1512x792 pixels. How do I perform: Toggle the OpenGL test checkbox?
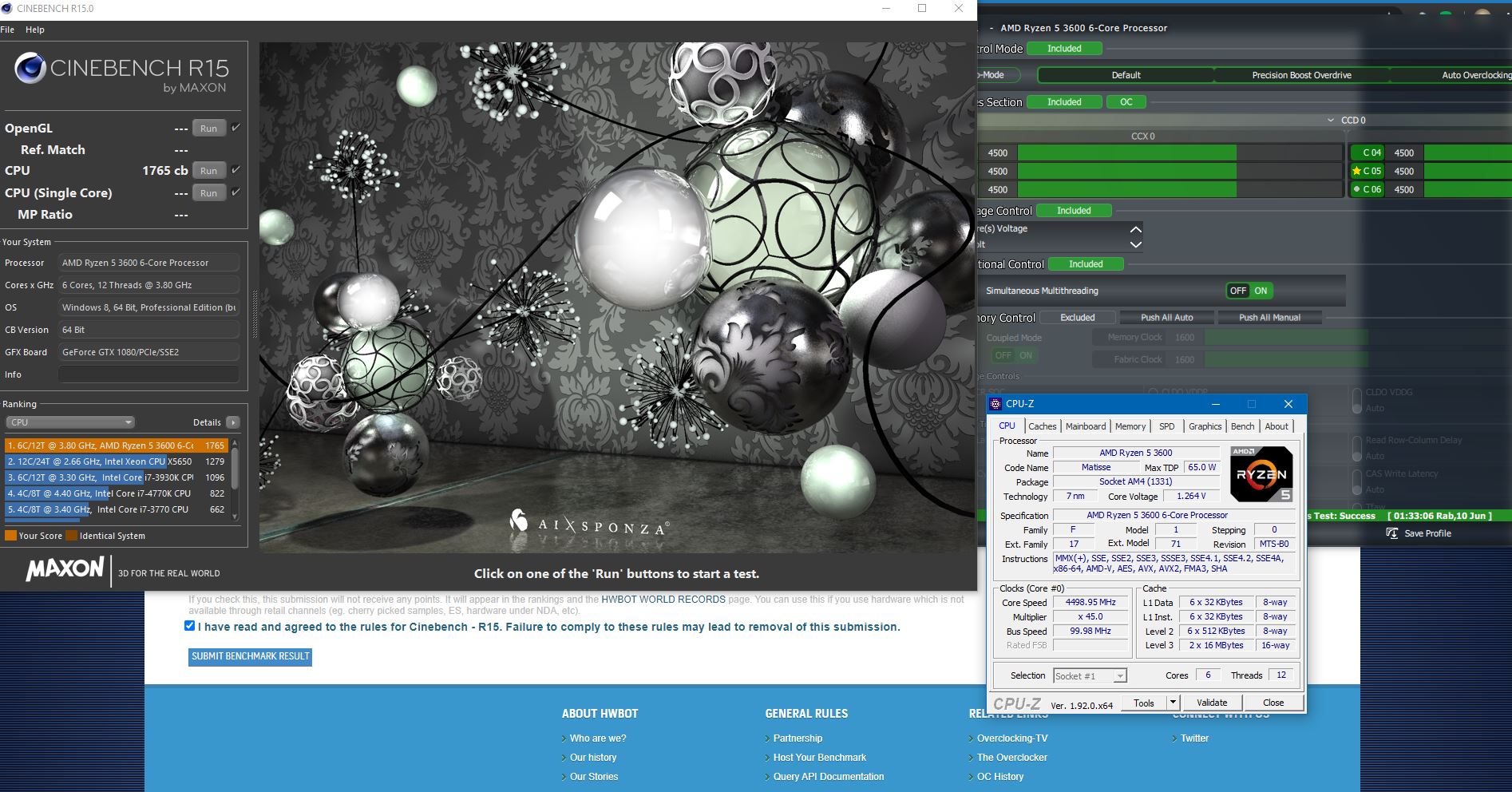(x=236, y=128)
